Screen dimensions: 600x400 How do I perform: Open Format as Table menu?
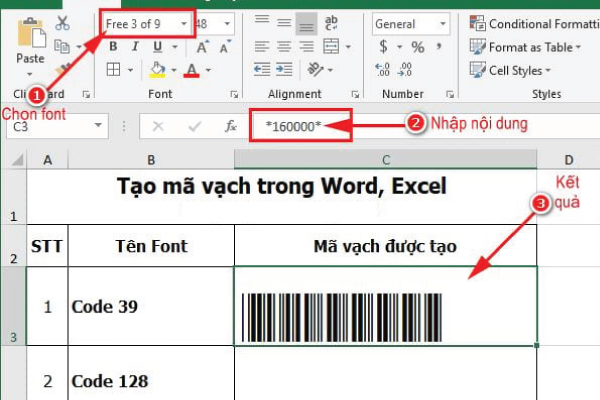525,47
